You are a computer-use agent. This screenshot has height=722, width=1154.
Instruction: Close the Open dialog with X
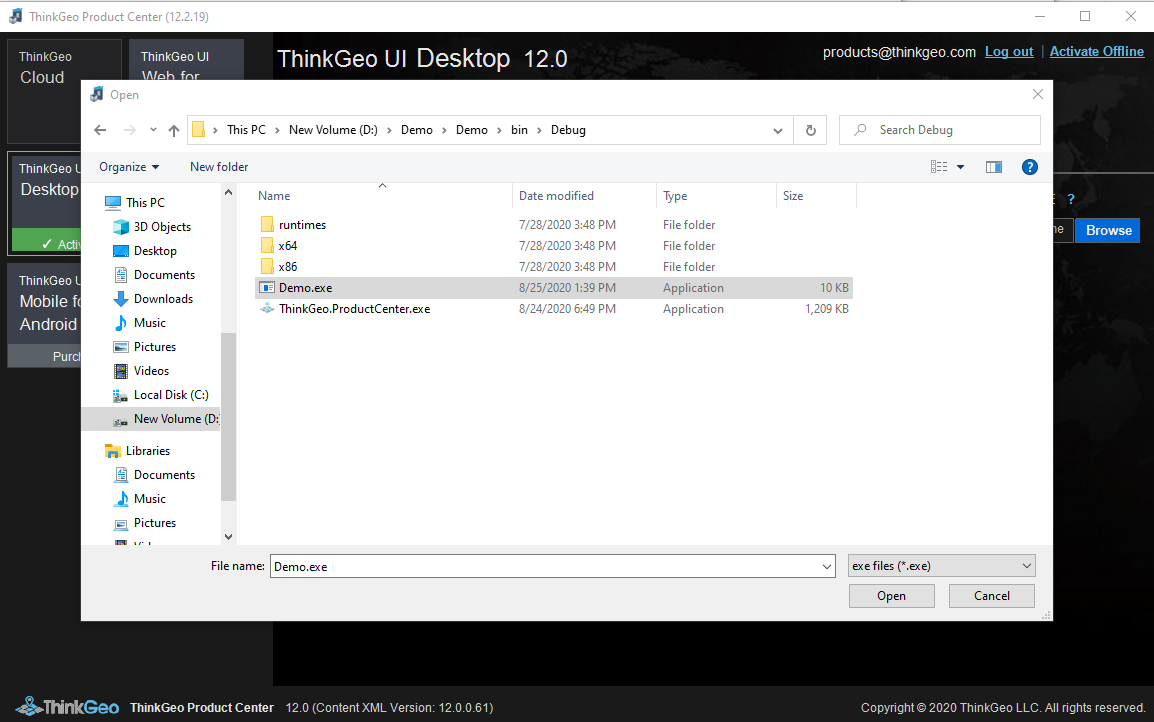pyautogui.click(x=1038, y=94)
